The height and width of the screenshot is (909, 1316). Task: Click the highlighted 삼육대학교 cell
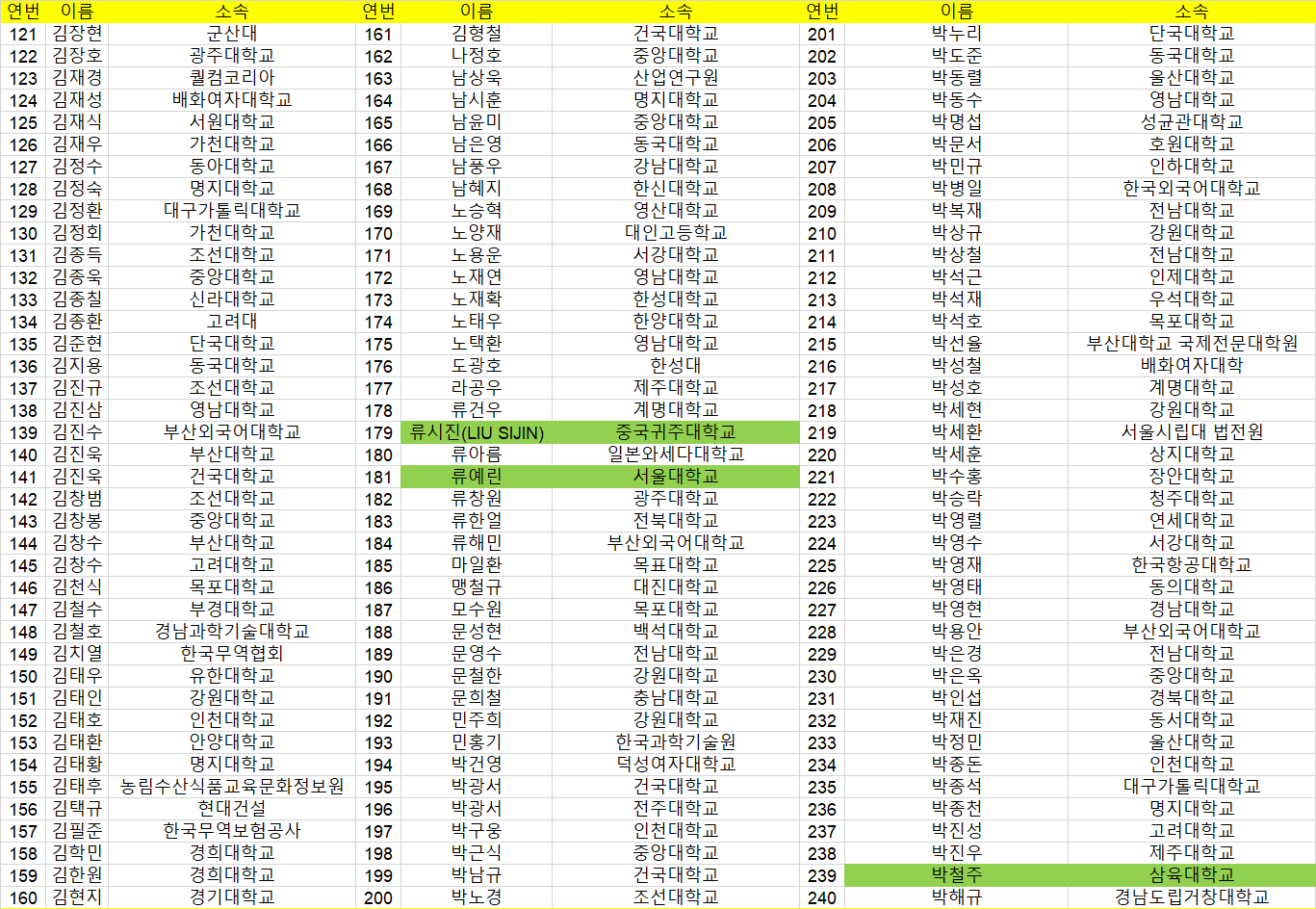coord(1191,875)
